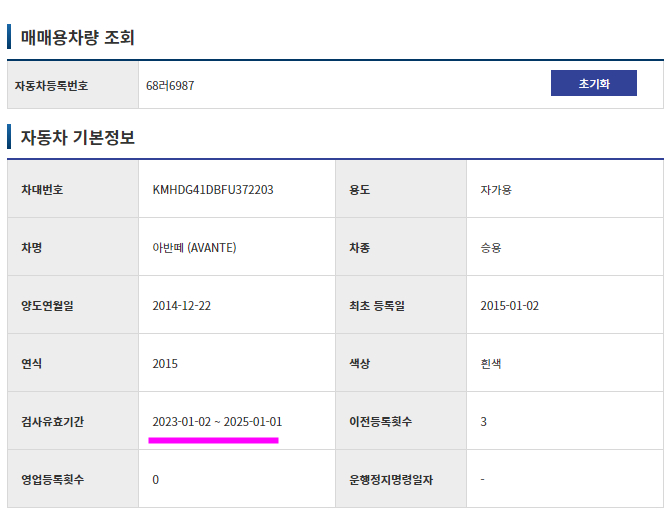Click the 운행정지명령일자 label
The width and height of the screenshot is (670, 524).
pyautogui.click(x=391, y=480)
